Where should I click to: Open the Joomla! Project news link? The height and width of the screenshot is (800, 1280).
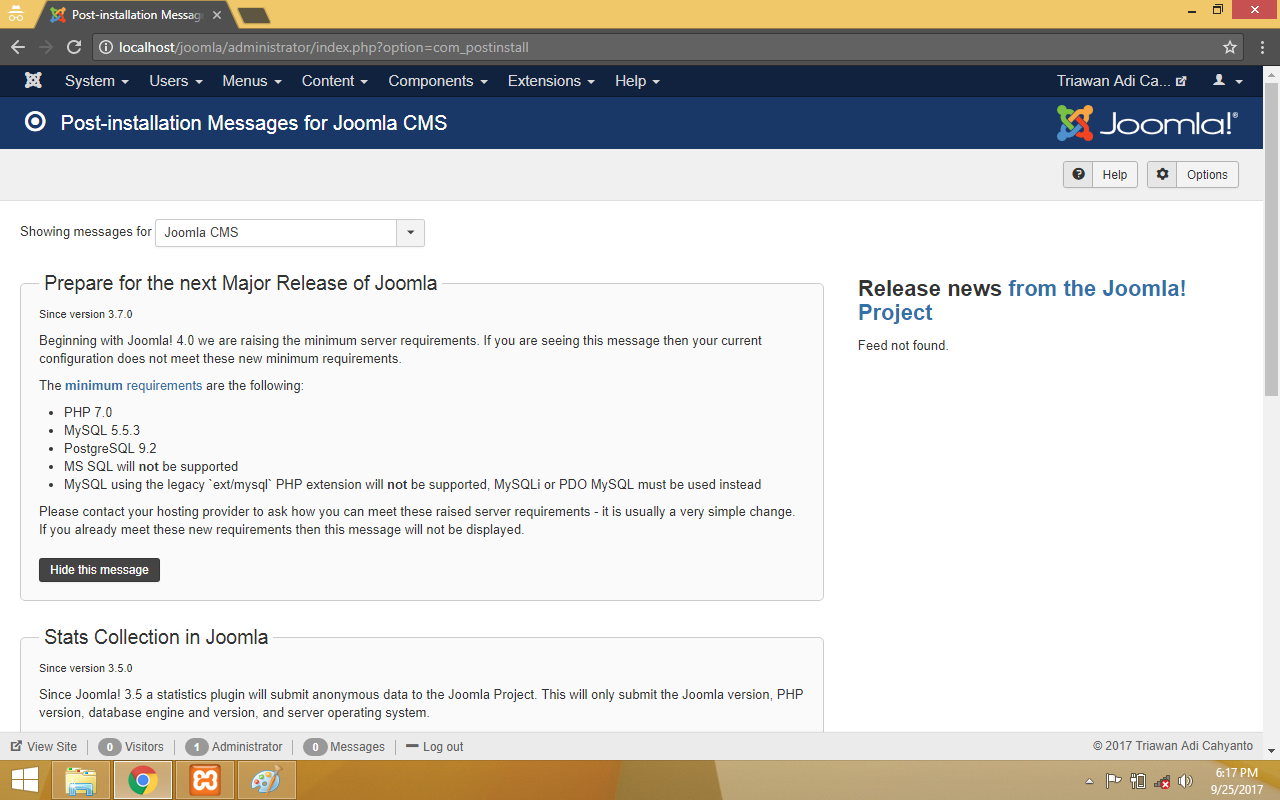[x=1022, y=300]
